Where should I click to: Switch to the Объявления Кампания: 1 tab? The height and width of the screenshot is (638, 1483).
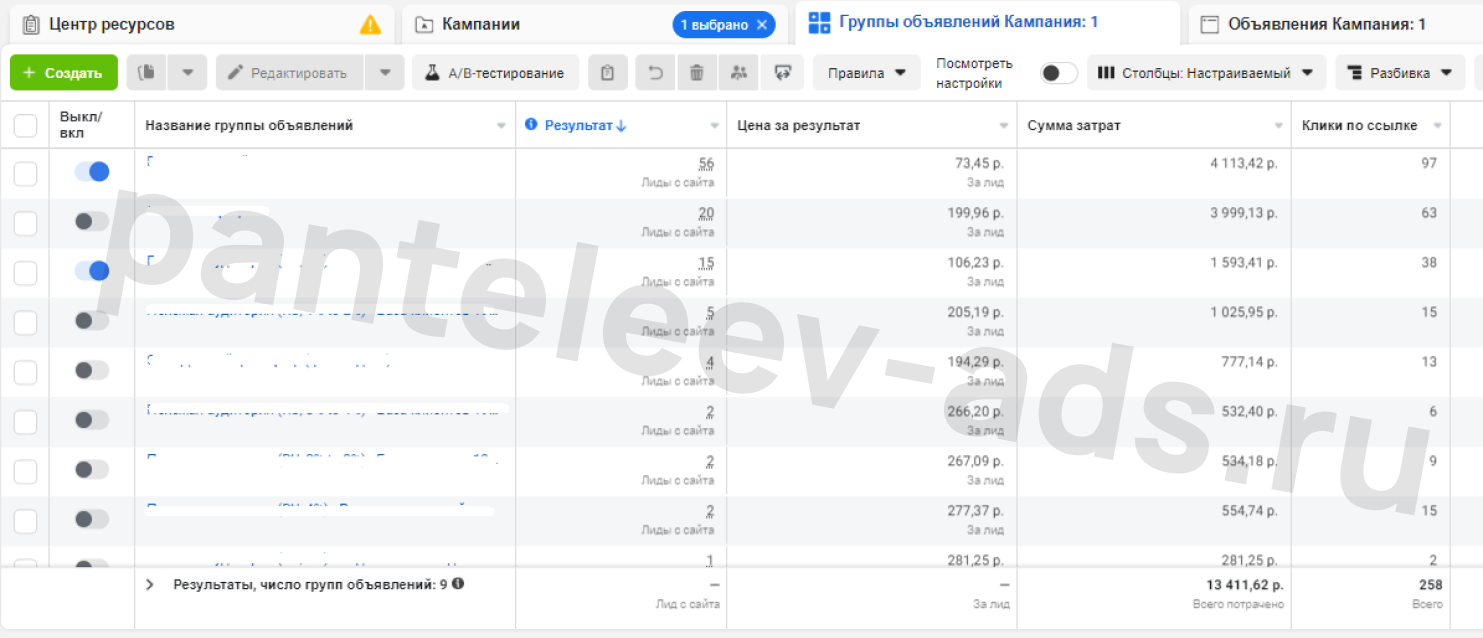(1336, 24)
